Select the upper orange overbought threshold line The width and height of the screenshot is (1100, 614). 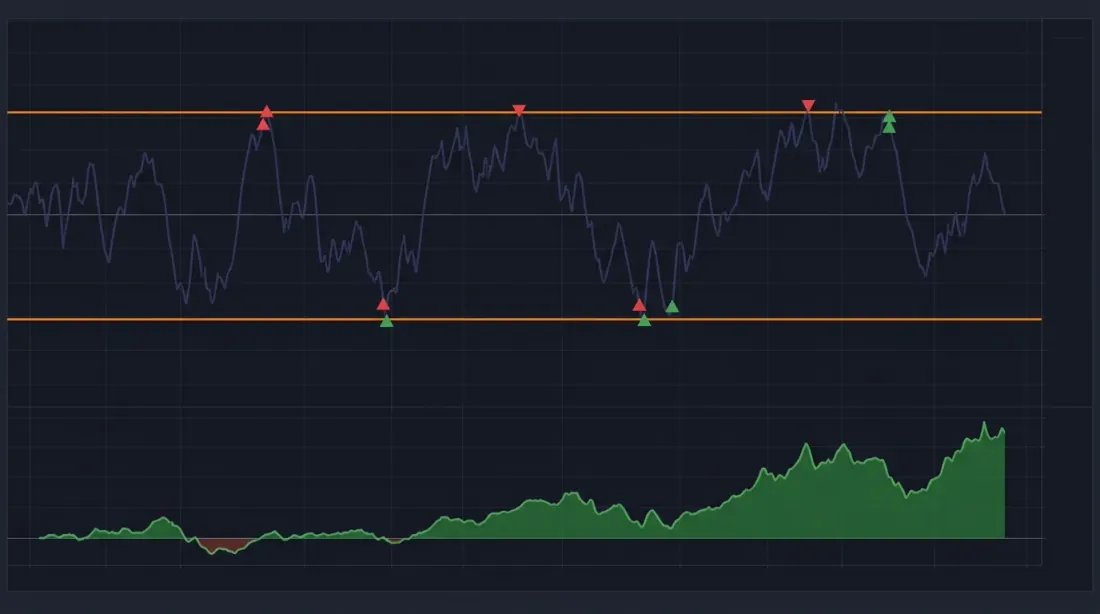tap(150, 113)
